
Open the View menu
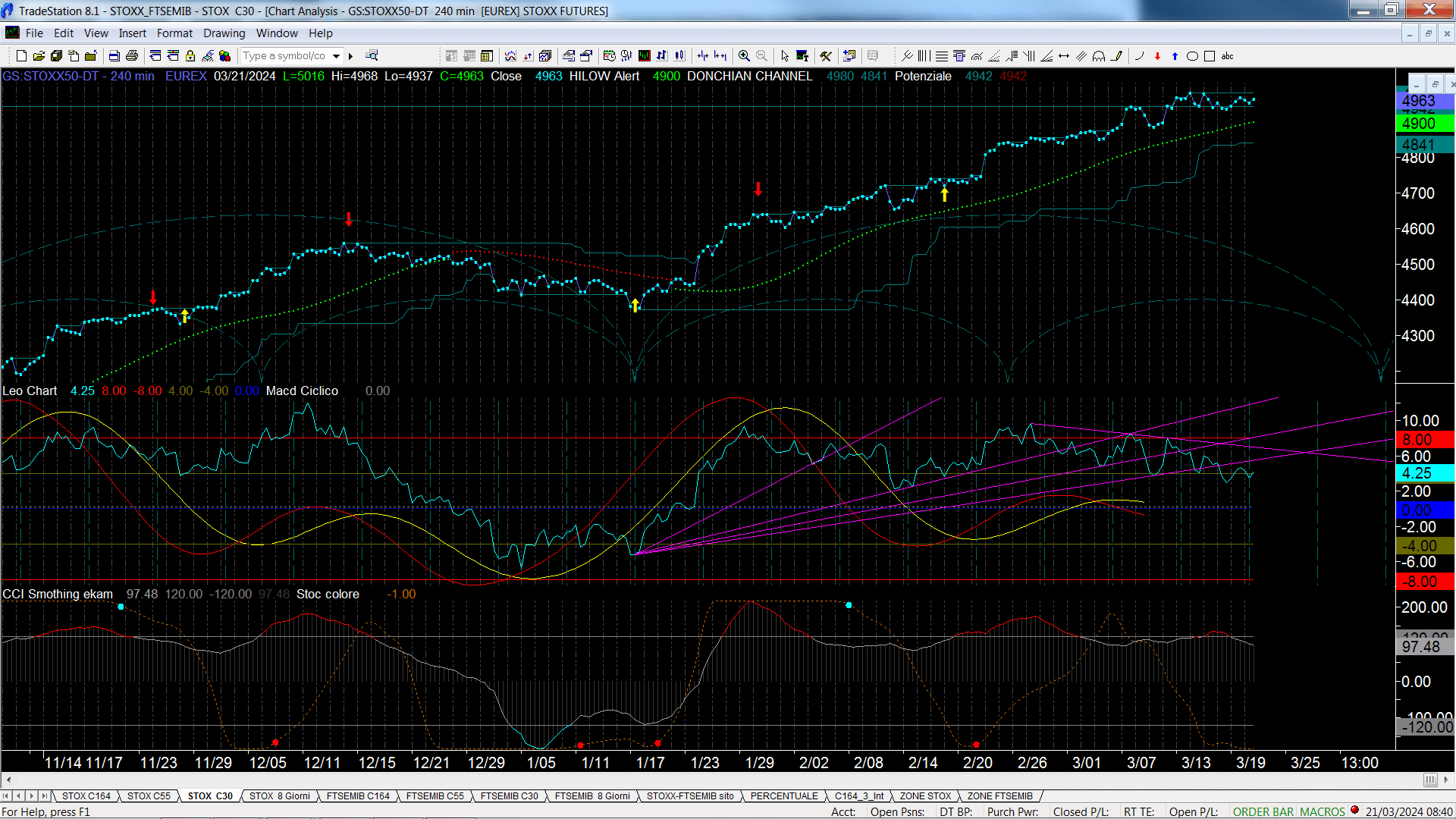point(96,33)
